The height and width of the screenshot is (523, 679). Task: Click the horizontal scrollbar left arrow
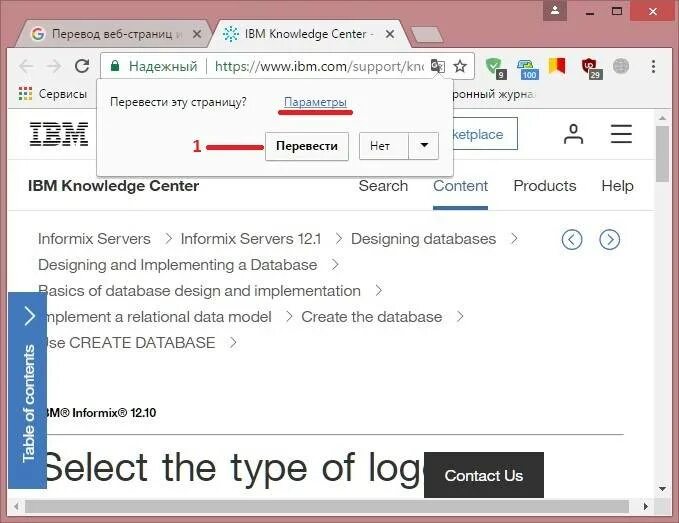point(16,506)
